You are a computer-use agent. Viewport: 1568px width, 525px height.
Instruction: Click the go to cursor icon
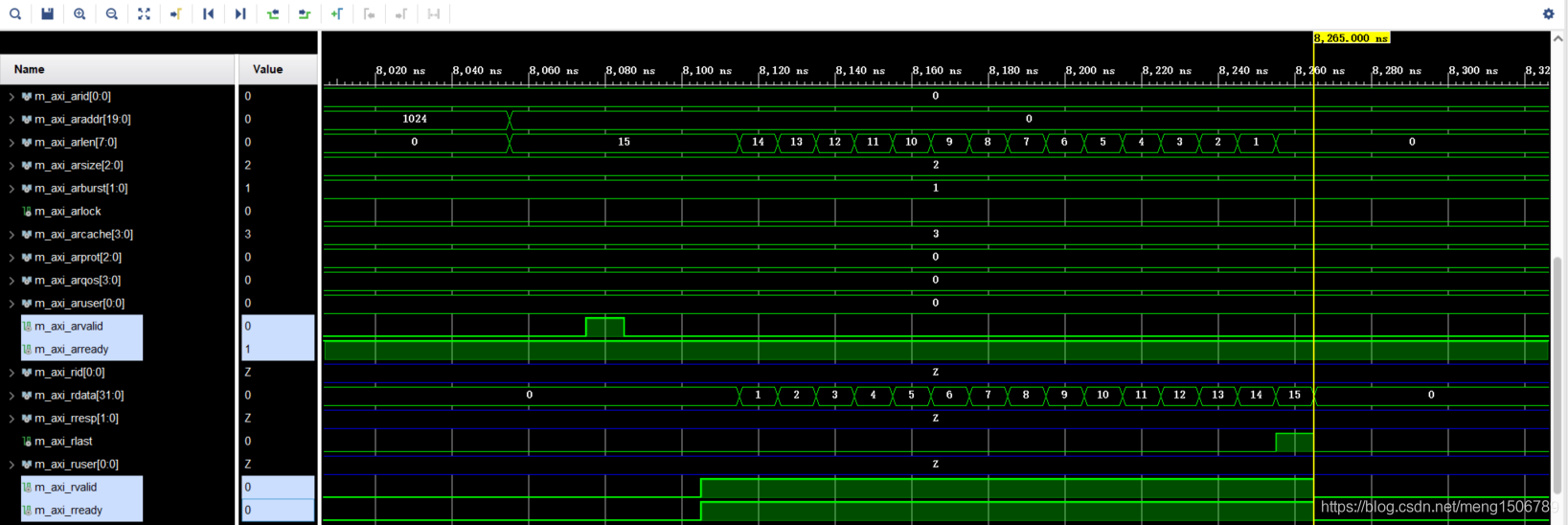[x=176, y=13]
